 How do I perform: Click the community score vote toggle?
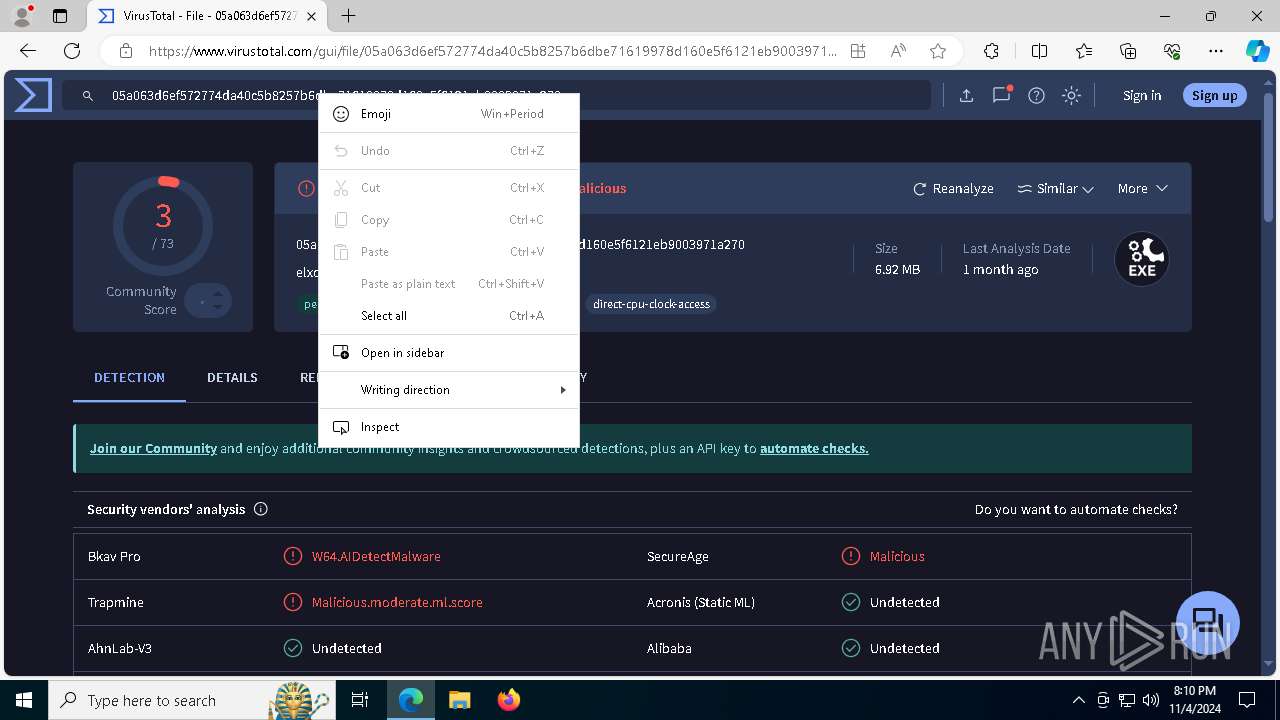click(208, 301)
